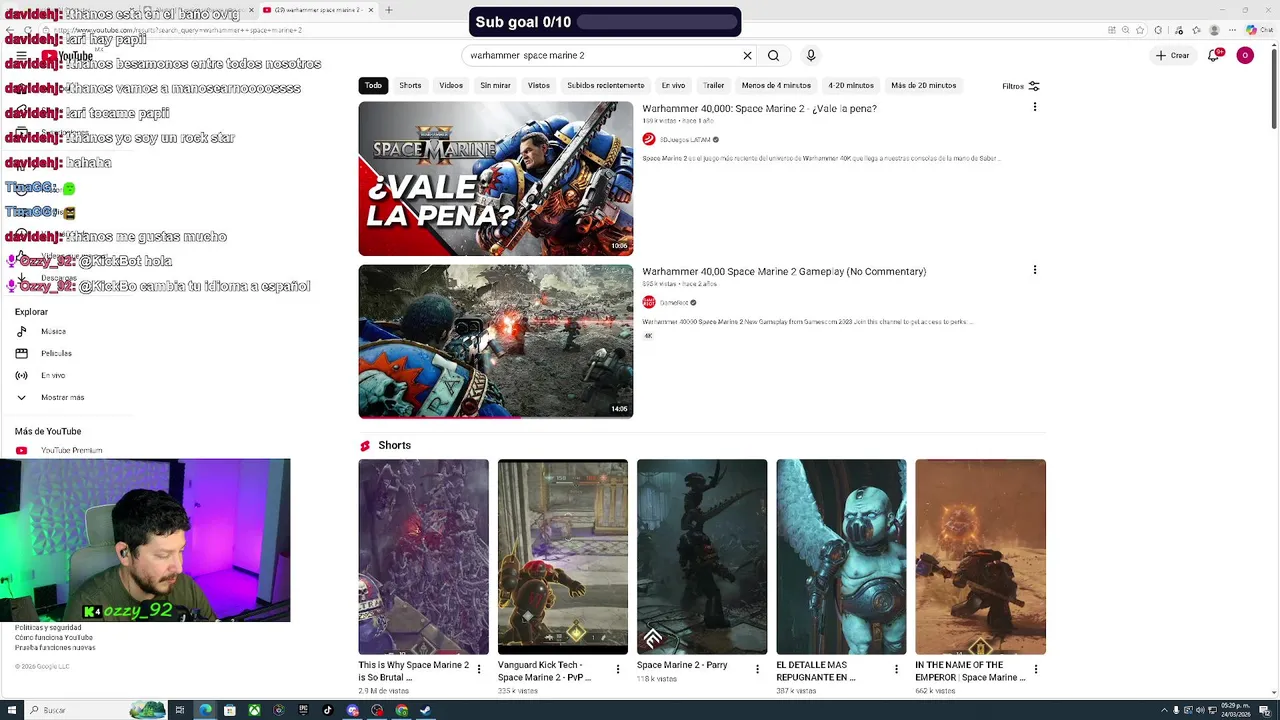
Task: Click Música icon in Explorar sidebar
Action: point(21,331)
